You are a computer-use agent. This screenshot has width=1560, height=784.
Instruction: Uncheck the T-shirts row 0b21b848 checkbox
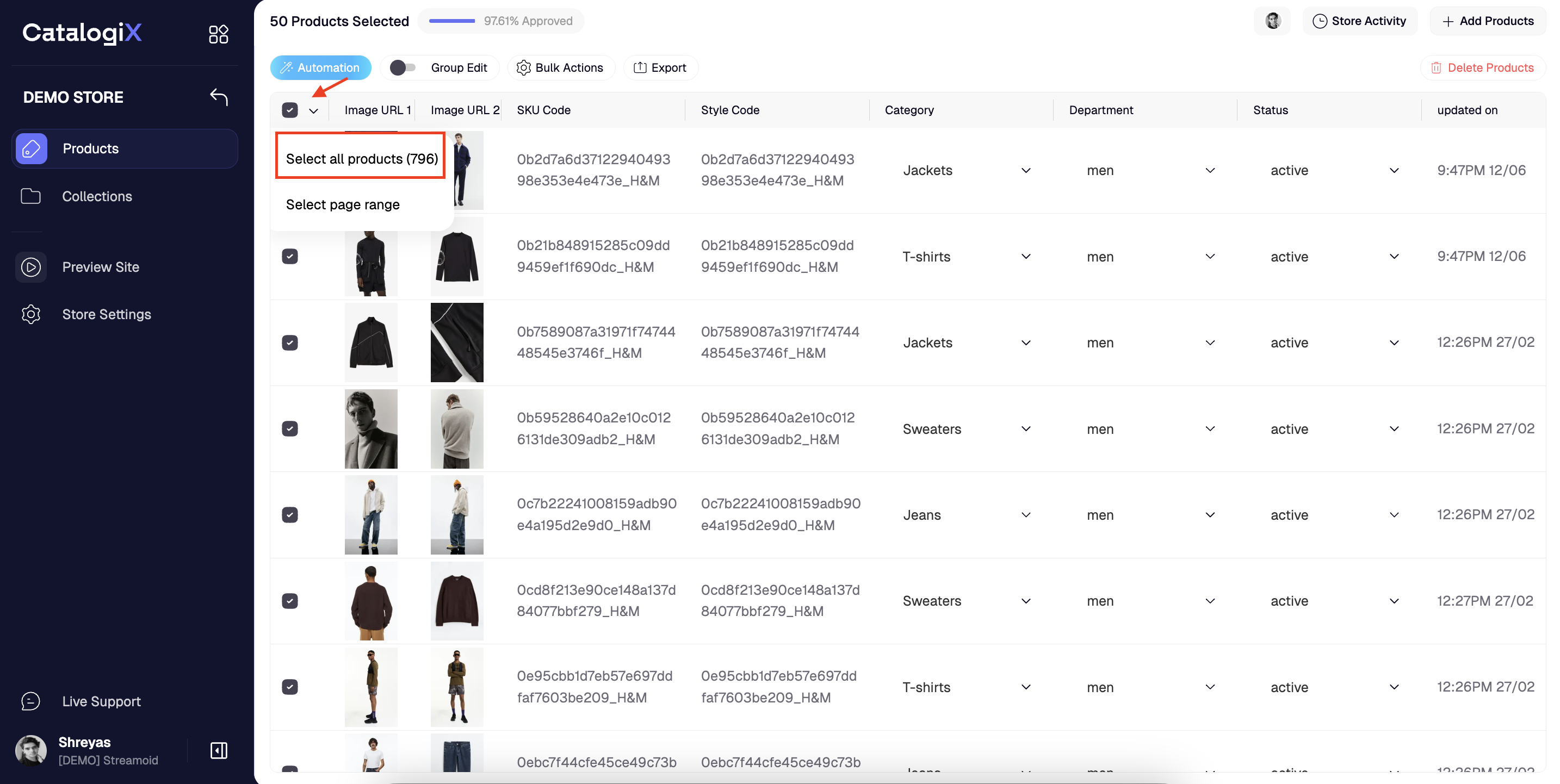(289, 257)
